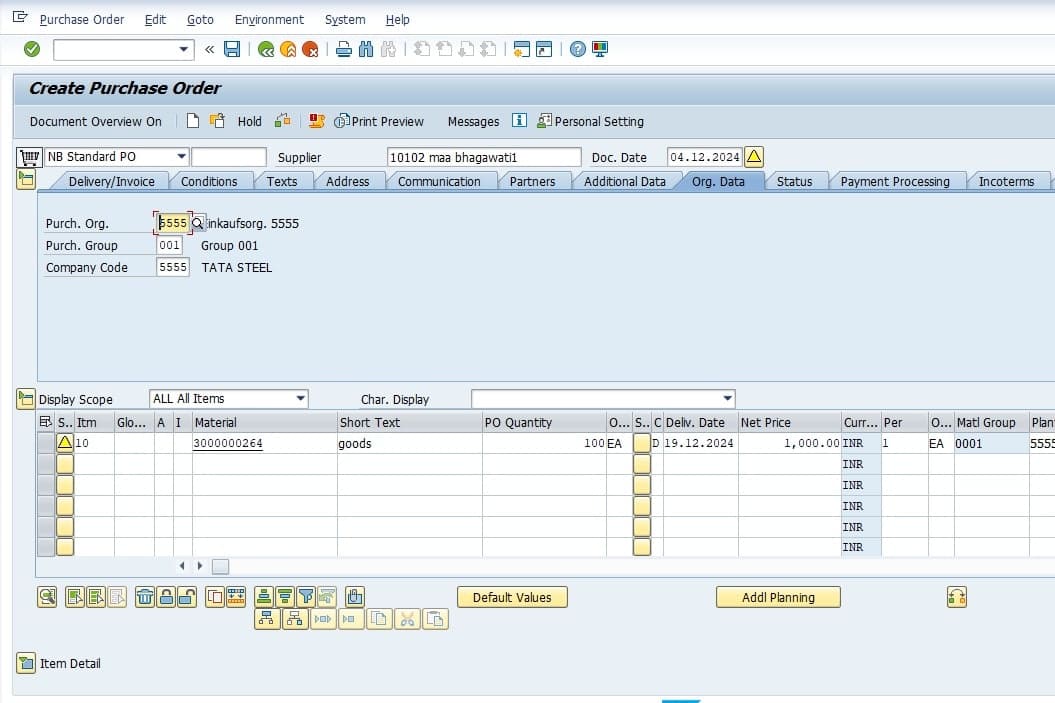Open the command field dropdown arrow
Viewport: 1055px width, 703px height.
coord(183,49)
